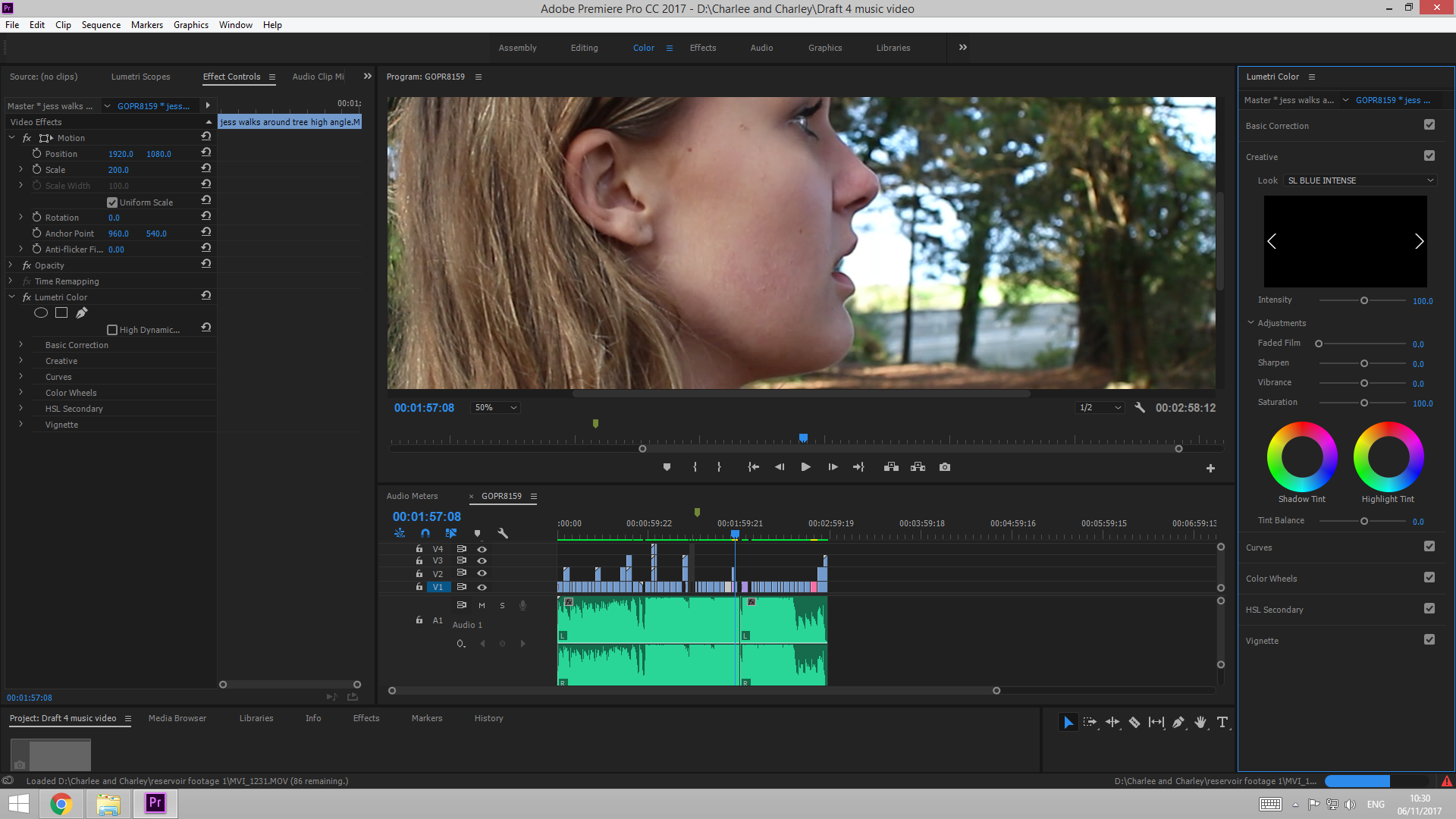Show more workspaces chevron
The image size is (1456, 819).
(x=963, y=47)
